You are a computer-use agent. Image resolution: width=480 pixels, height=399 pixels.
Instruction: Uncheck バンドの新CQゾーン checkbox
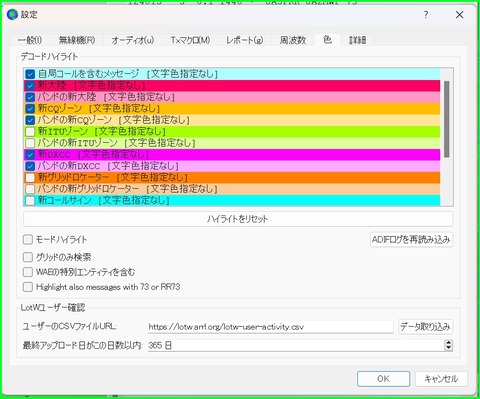(30, 120)
